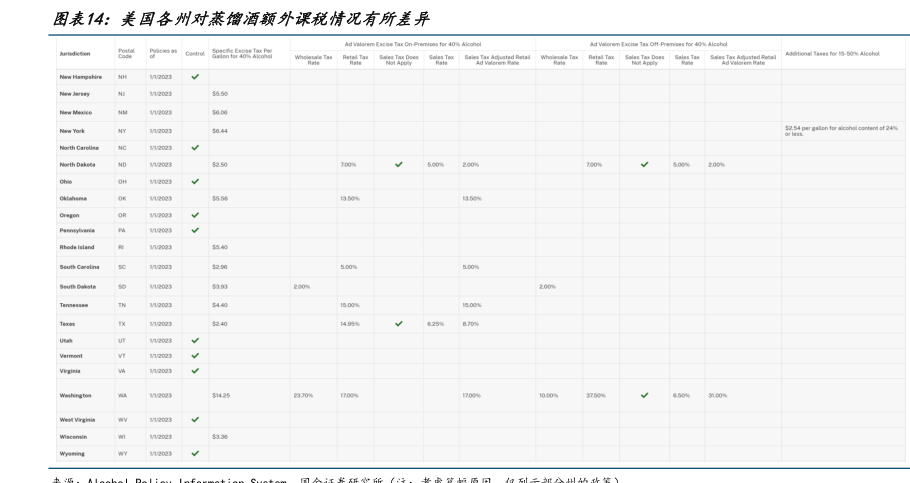Click the Control checkmark for Pennsylvania
The image size is (910, 483).
(x=195, y=230)
